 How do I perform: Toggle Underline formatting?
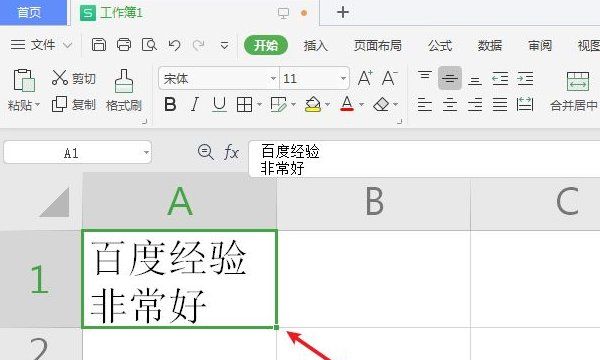tap(219, 104)
